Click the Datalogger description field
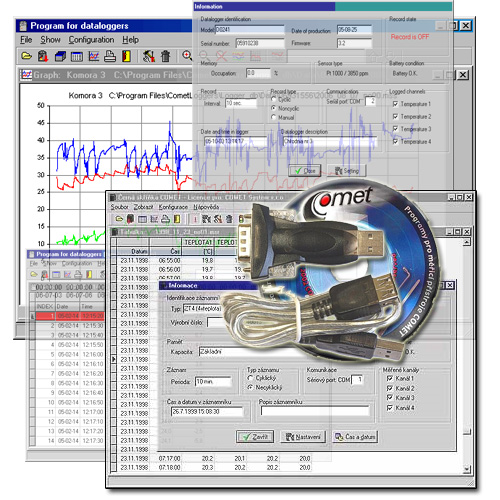This screenshot has height=500, width=500. [330, 141]
